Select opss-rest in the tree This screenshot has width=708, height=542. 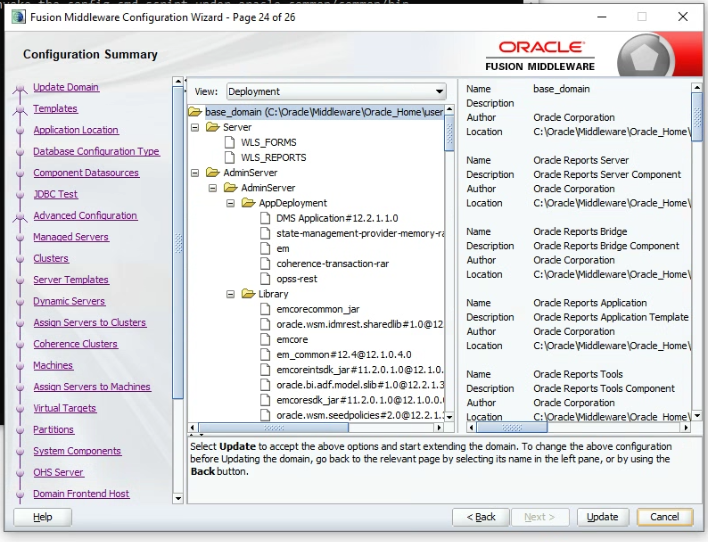click(x=297, y=279)
